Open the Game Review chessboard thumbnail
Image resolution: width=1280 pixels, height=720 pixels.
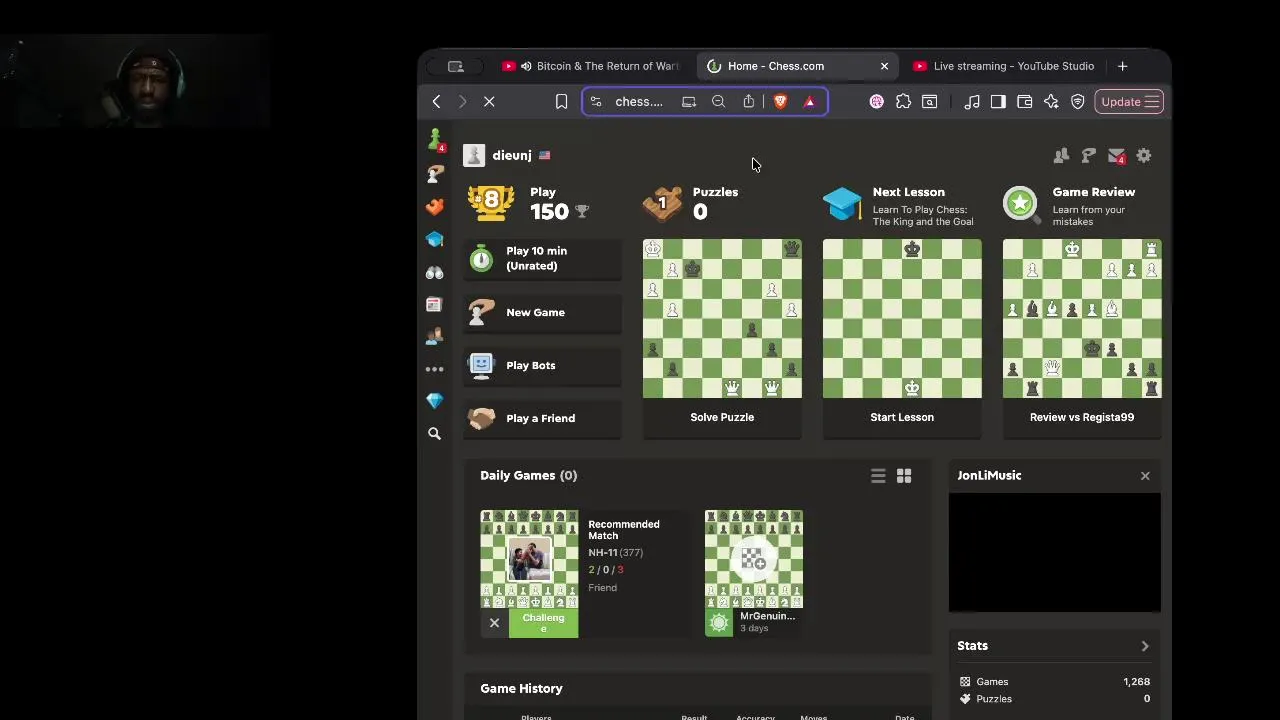click(x=1082, y=318)
